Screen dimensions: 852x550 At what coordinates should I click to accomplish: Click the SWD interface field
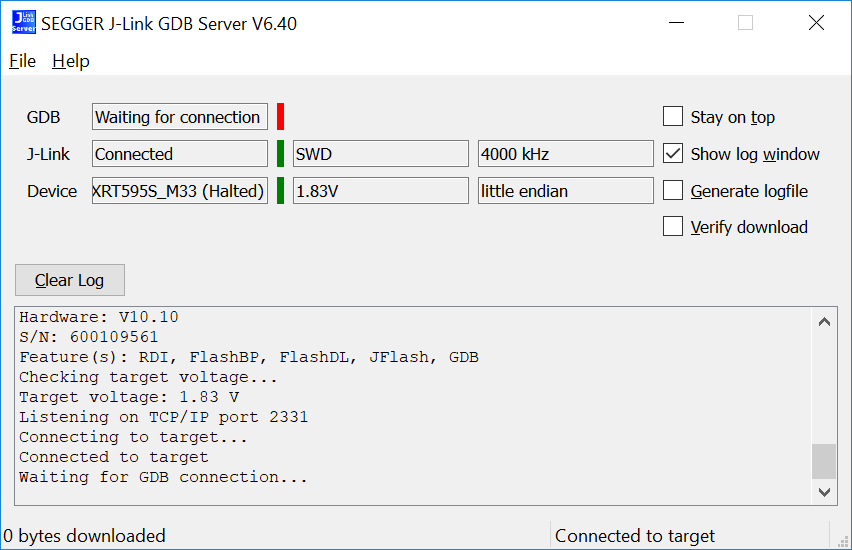380,154
